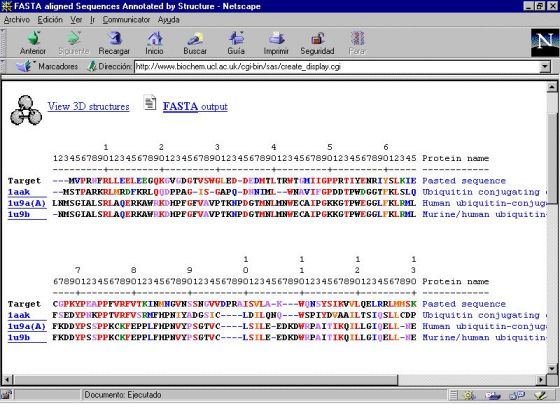This screenshot has width=560, height=420.
Task: Open the Navigator icon in the component bar
Action: coord(469,395)
